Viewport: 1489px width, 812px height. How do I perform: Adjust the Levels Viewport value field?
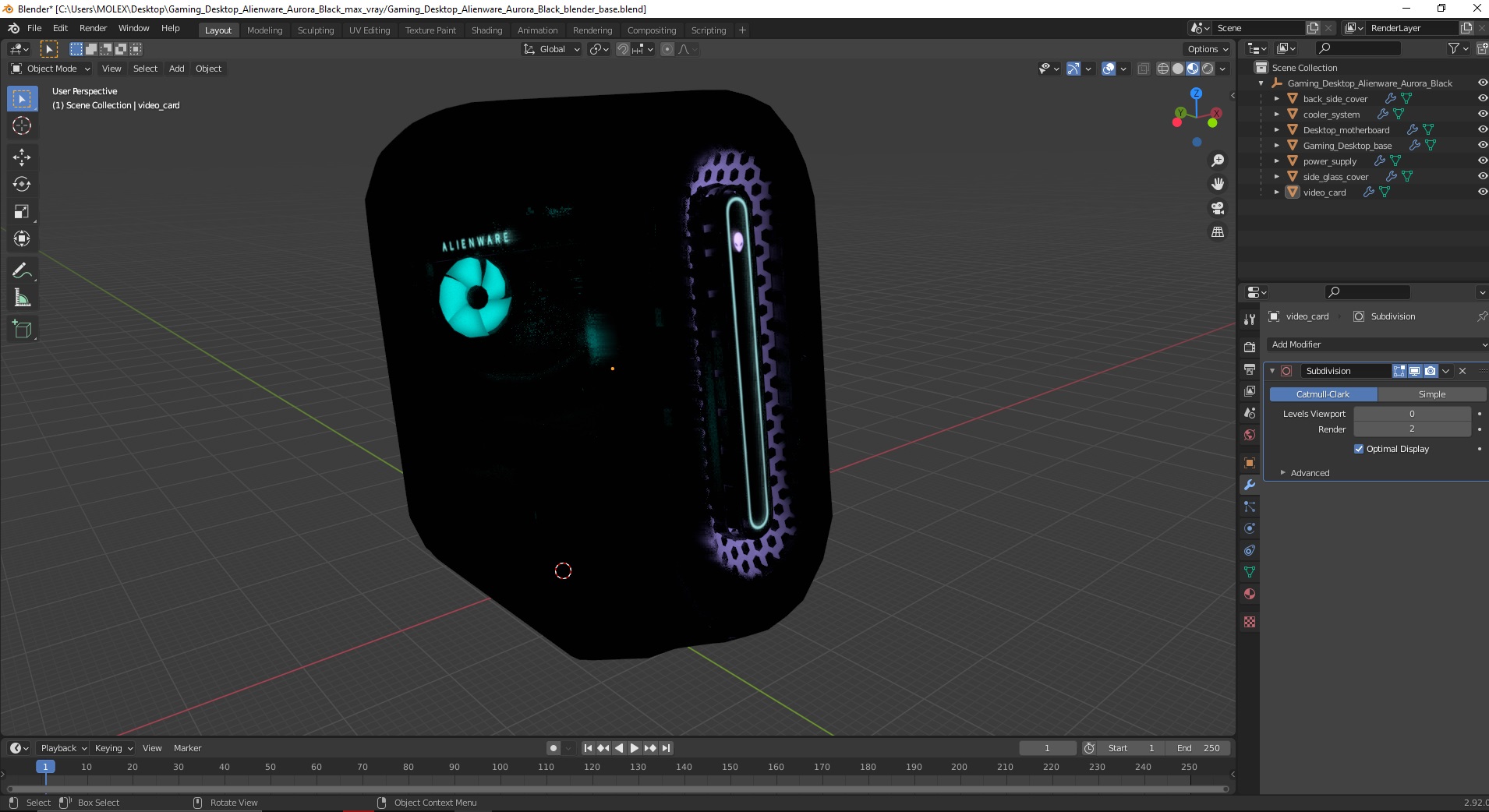(x=1412, y=414)
